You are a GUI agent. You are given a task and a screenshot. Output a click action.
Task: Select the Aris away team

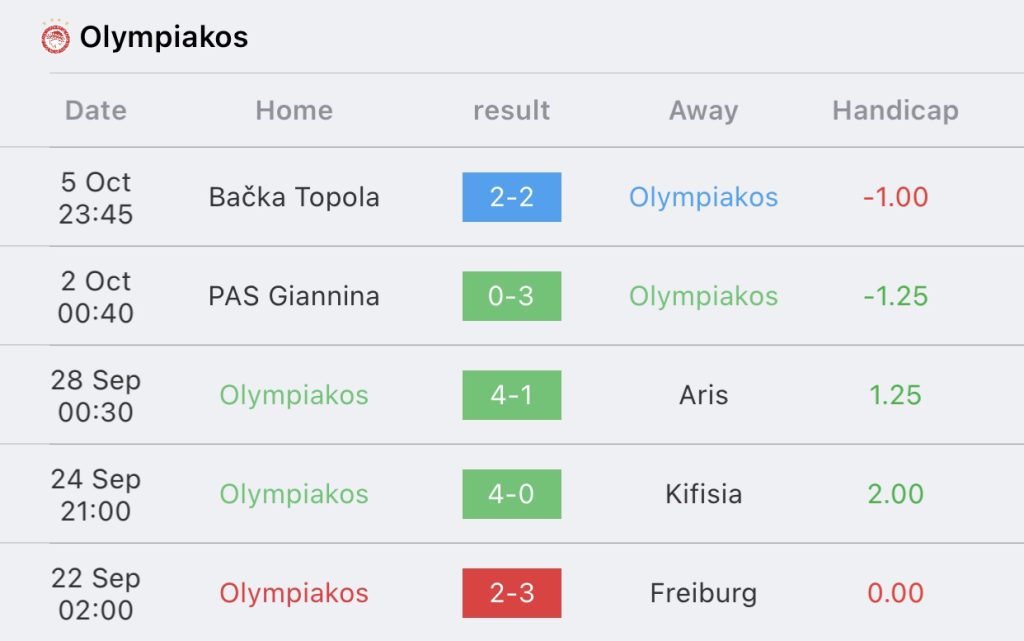703,395
